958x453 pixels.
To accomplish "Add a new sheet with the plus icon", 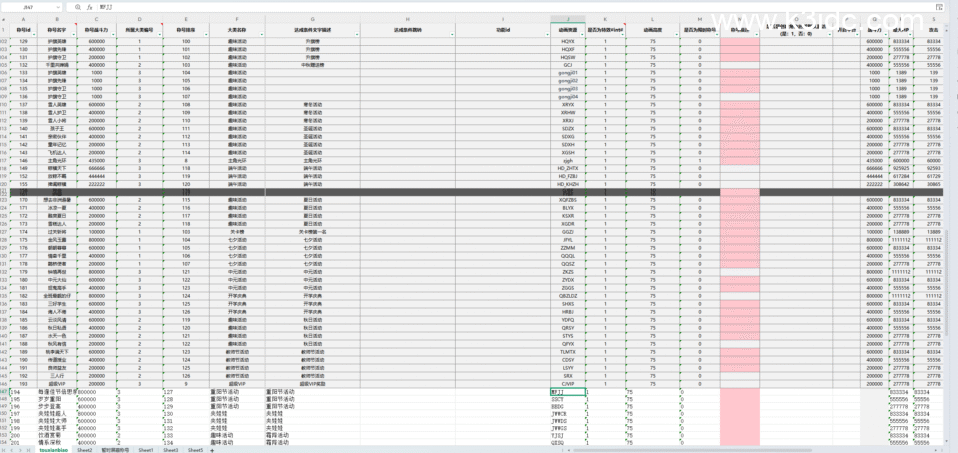I will [x=212, y=450].
